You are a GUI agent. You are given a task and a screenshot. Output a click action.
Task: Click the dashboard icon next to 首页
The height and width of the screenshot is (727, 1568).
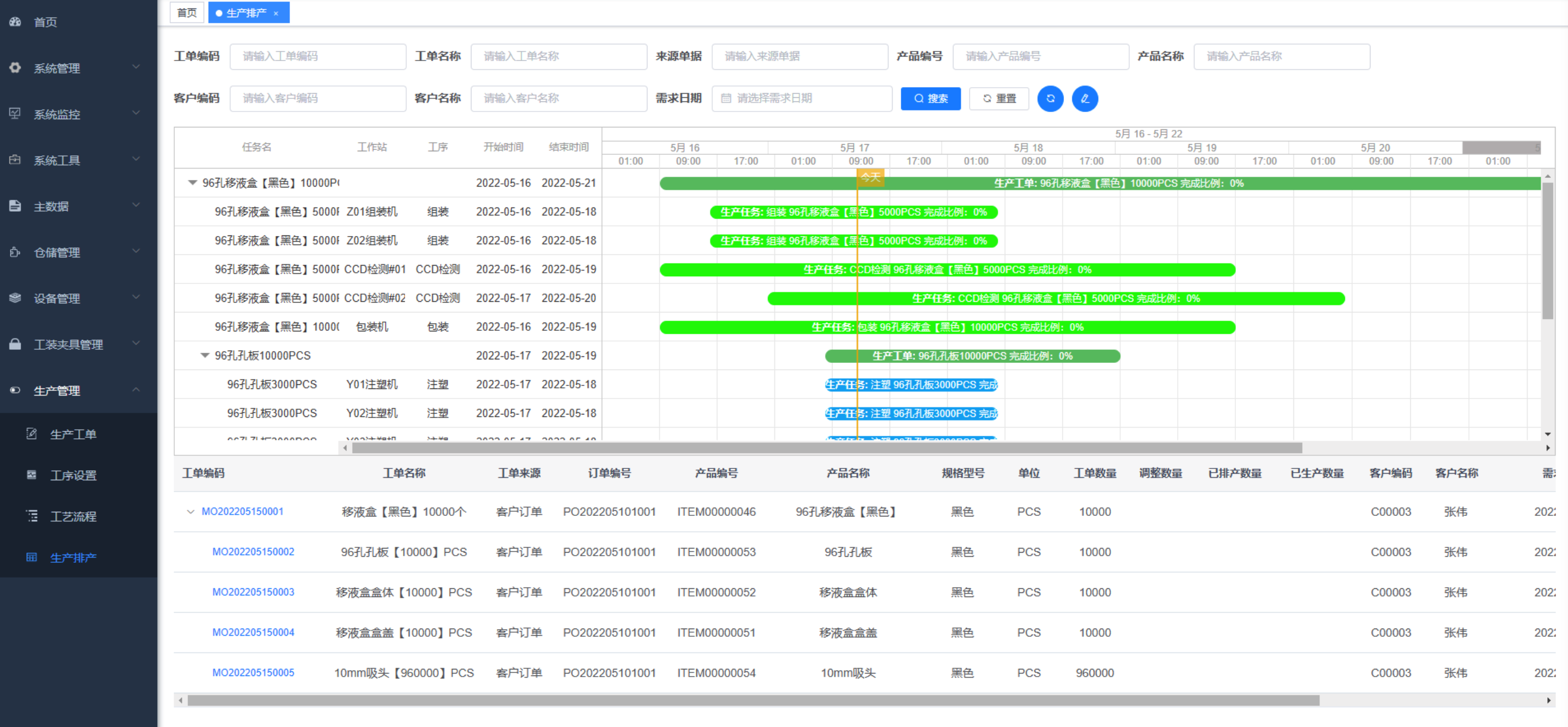[x=15, y=21]
